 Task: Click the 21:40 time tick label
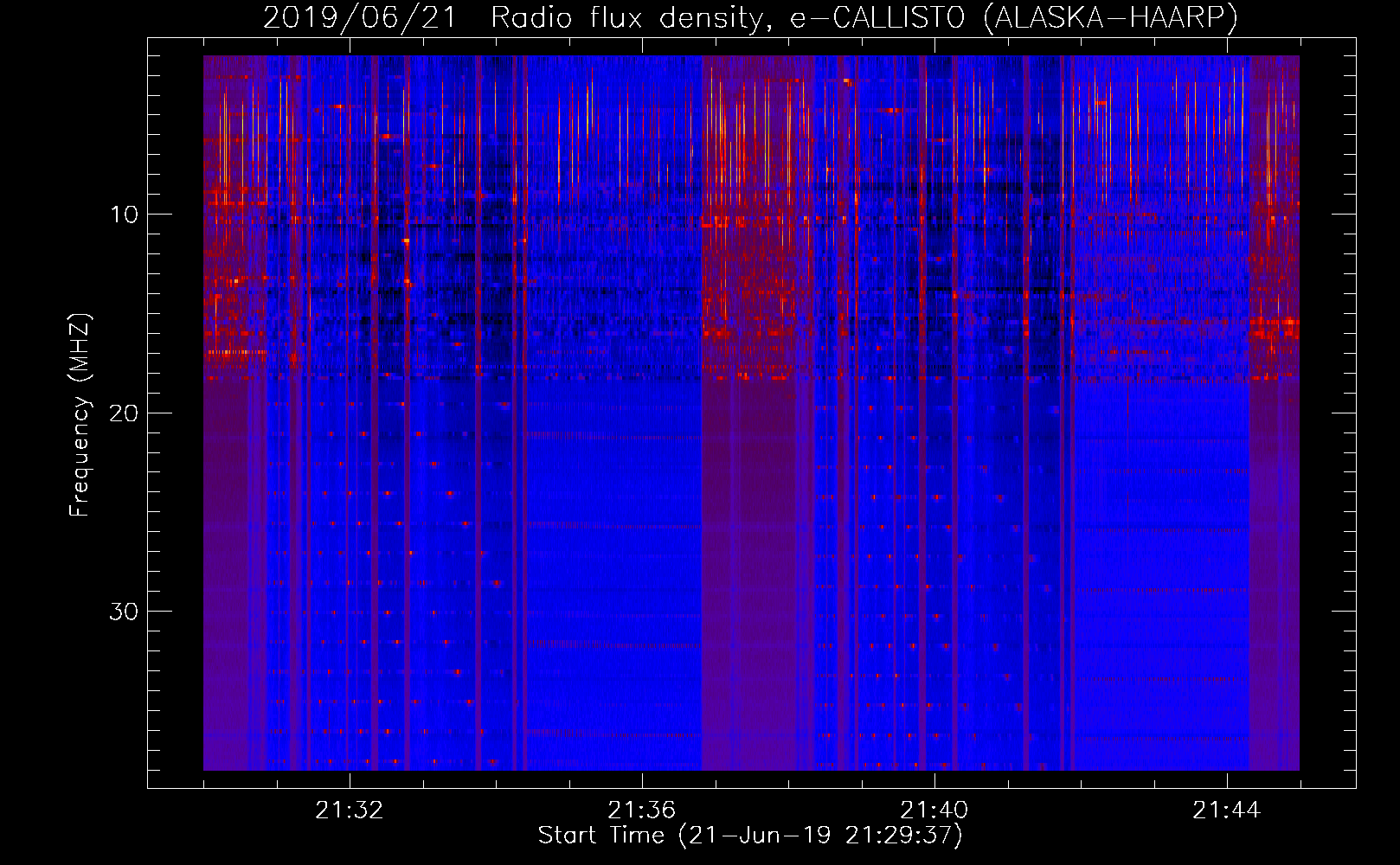(934, 811)
